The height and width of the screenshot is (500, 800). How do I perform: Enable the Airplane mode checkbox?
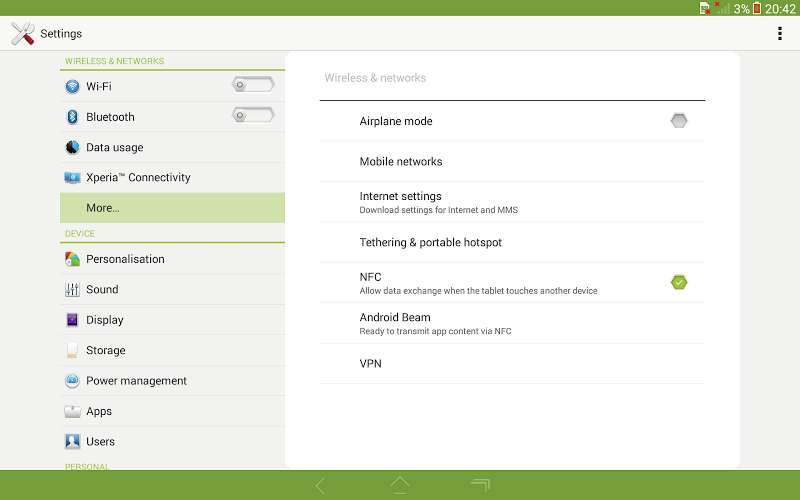[x=679, y=121]
